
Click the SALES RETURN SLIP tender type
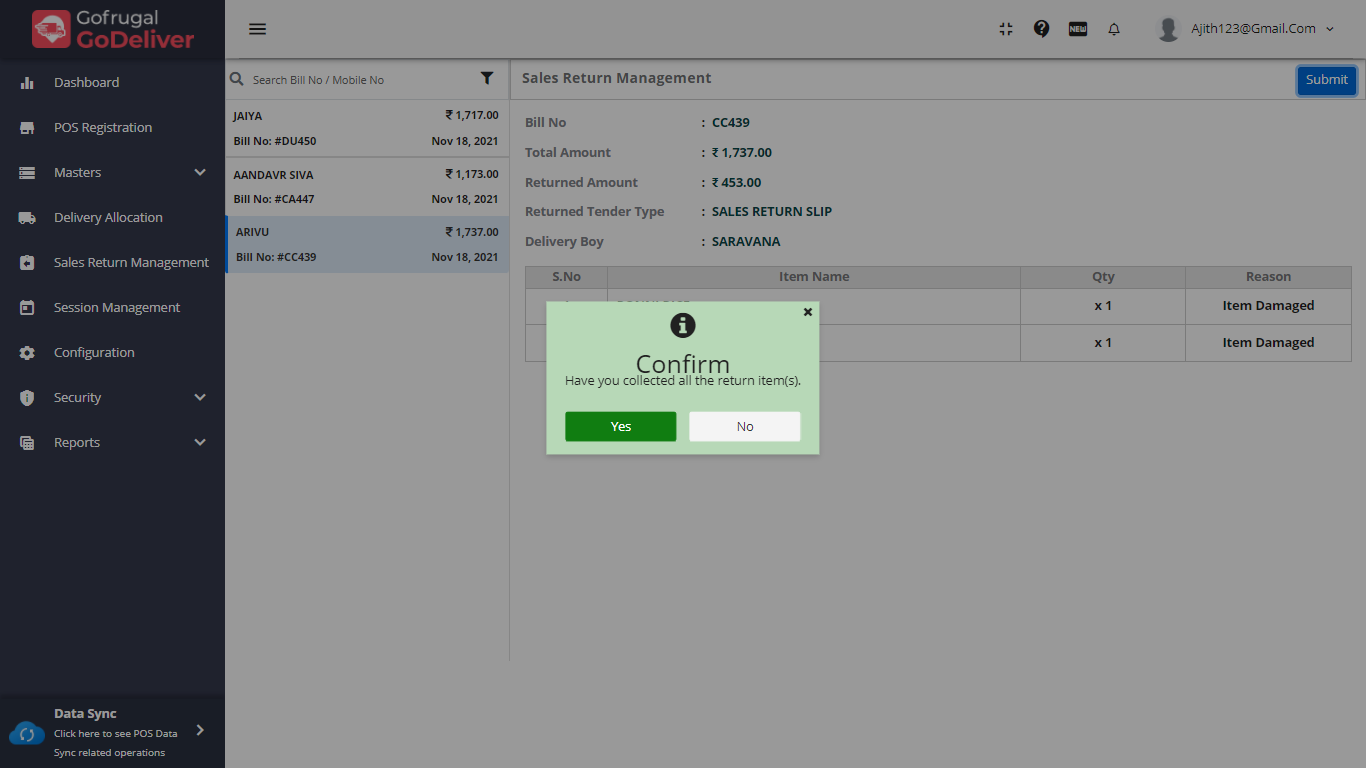[x=772, y=212]
